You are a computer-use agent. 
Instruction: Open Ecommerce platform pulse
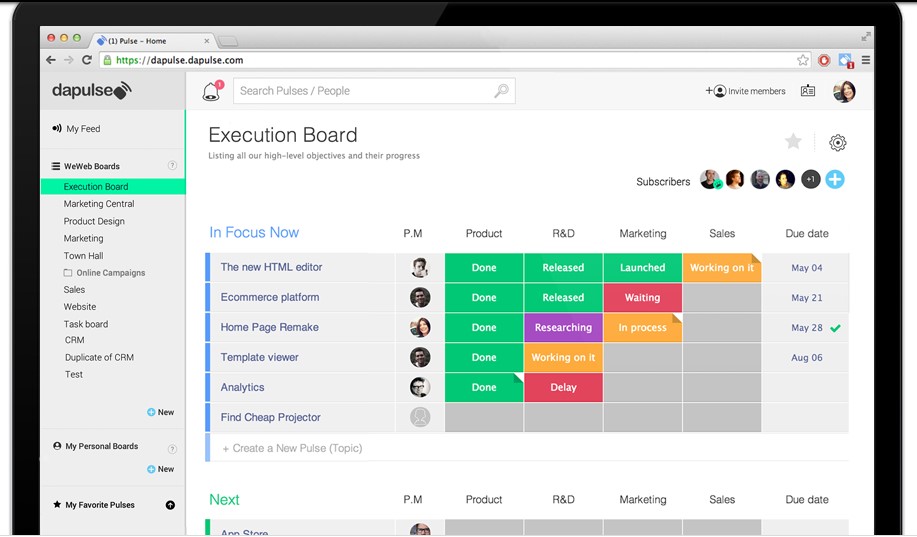click(270, 297)
